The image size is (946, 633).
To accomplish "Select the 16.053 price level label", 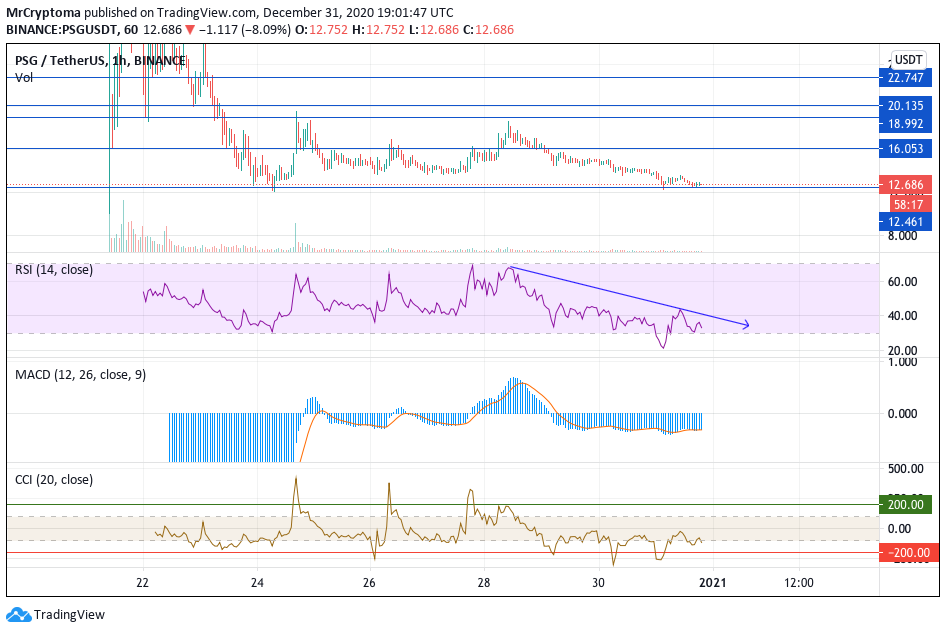I will (x=905, y=148).
